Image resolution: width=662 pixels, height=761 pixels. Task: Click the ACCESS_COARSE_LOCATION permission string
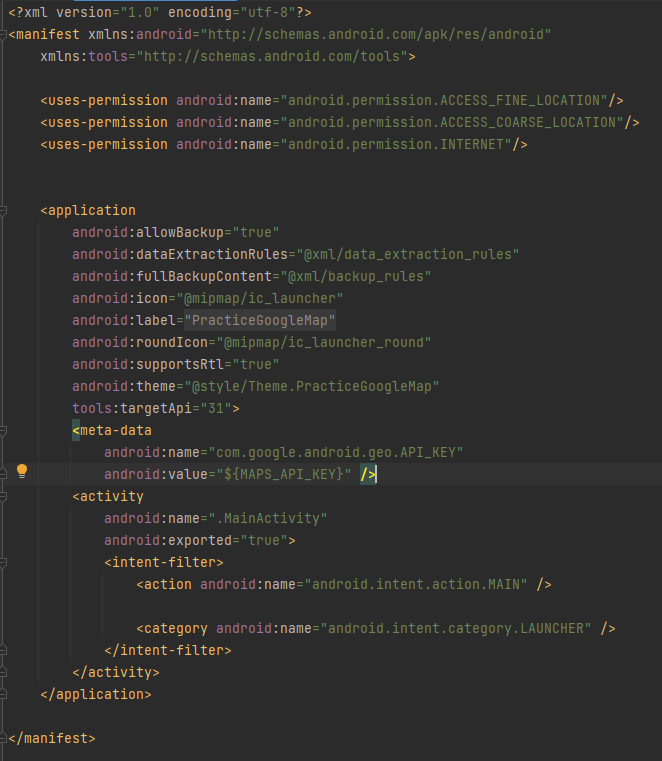[452, 122]
